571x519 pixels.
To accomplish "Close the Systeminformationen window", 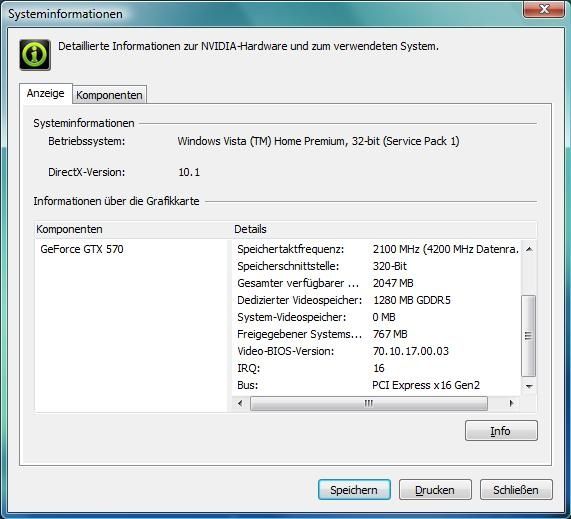I will (x=544, y=9).
